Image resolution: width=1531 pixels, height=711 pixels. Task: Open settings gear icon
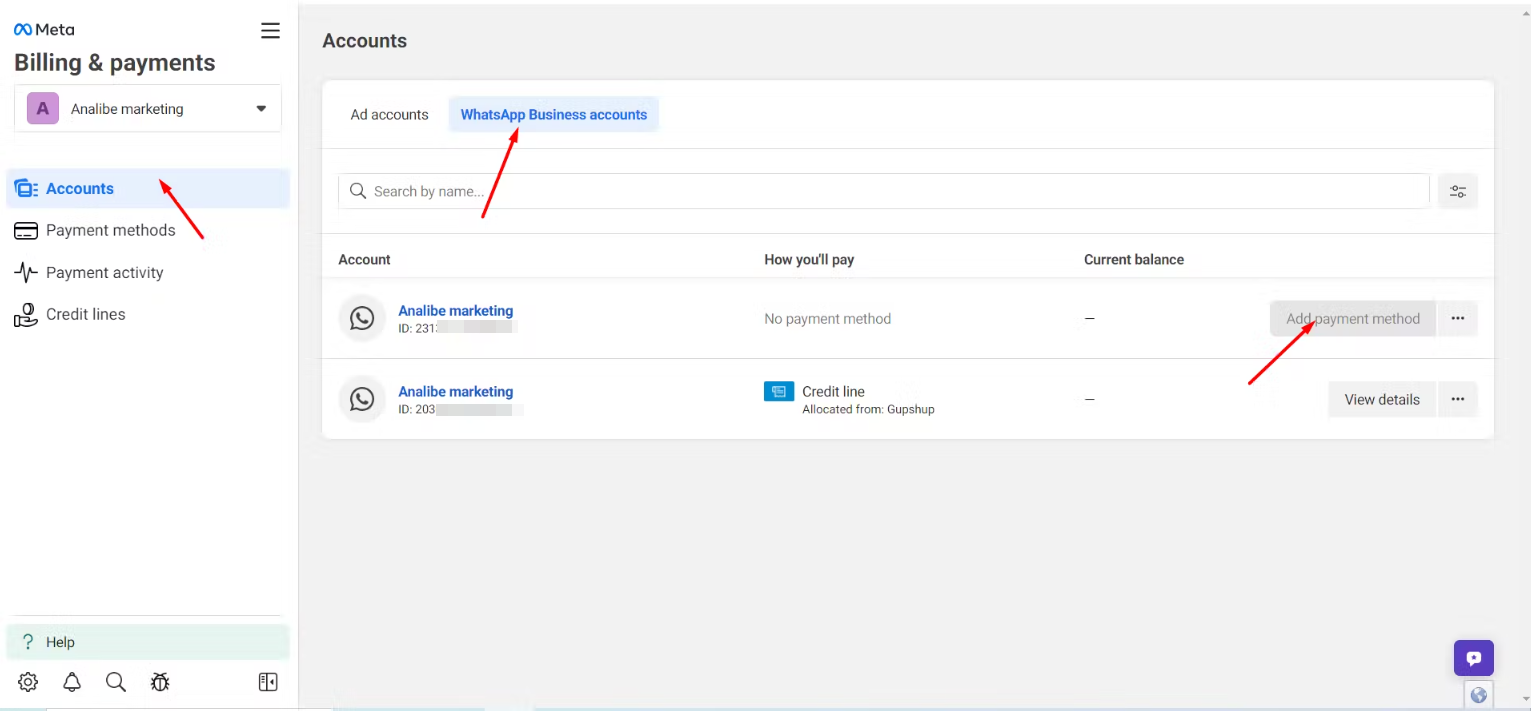(28, 682)
